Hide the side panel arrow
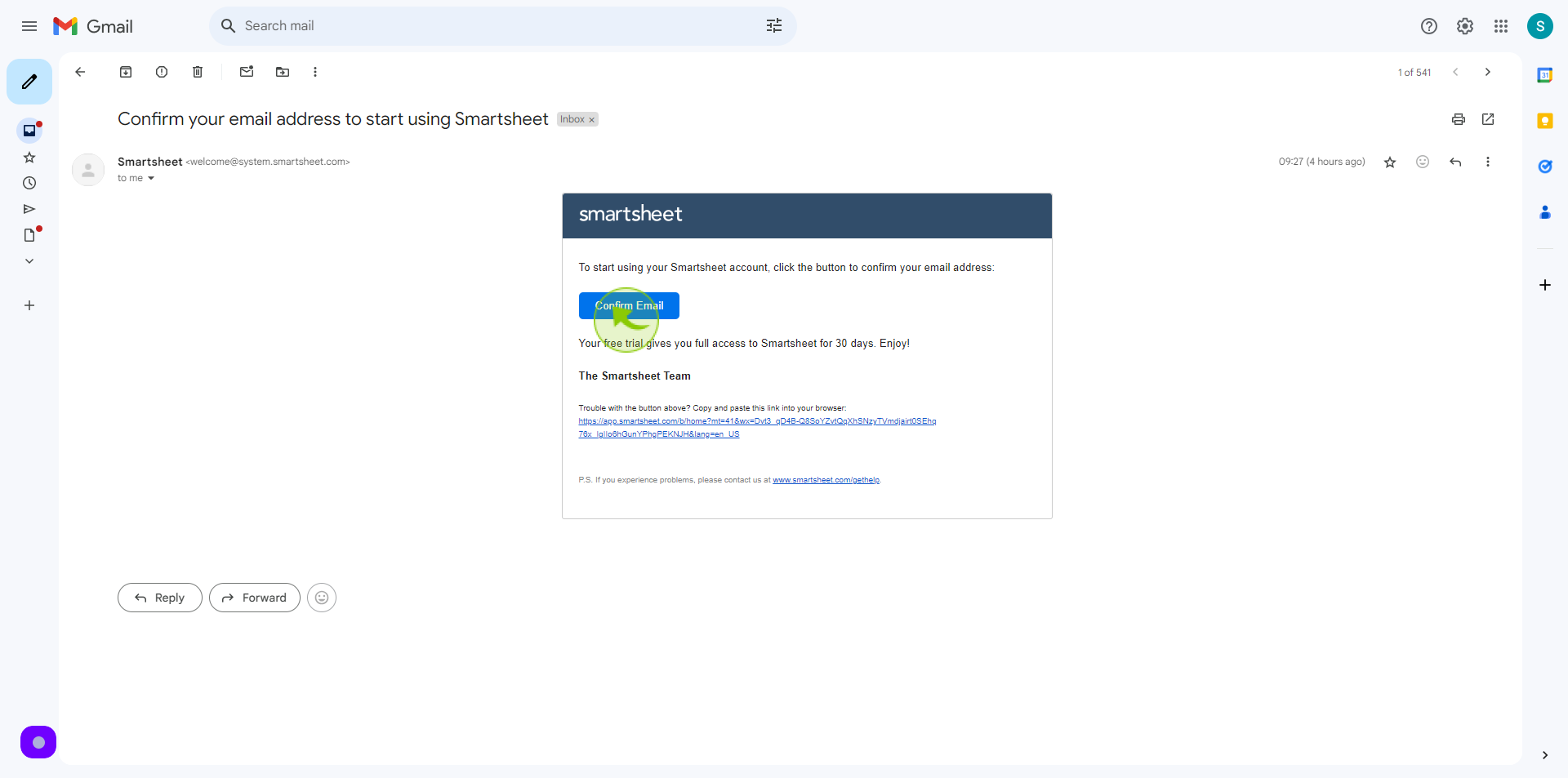The height and width of the screenshot is (778, 1568). (x=1545, y=755)
